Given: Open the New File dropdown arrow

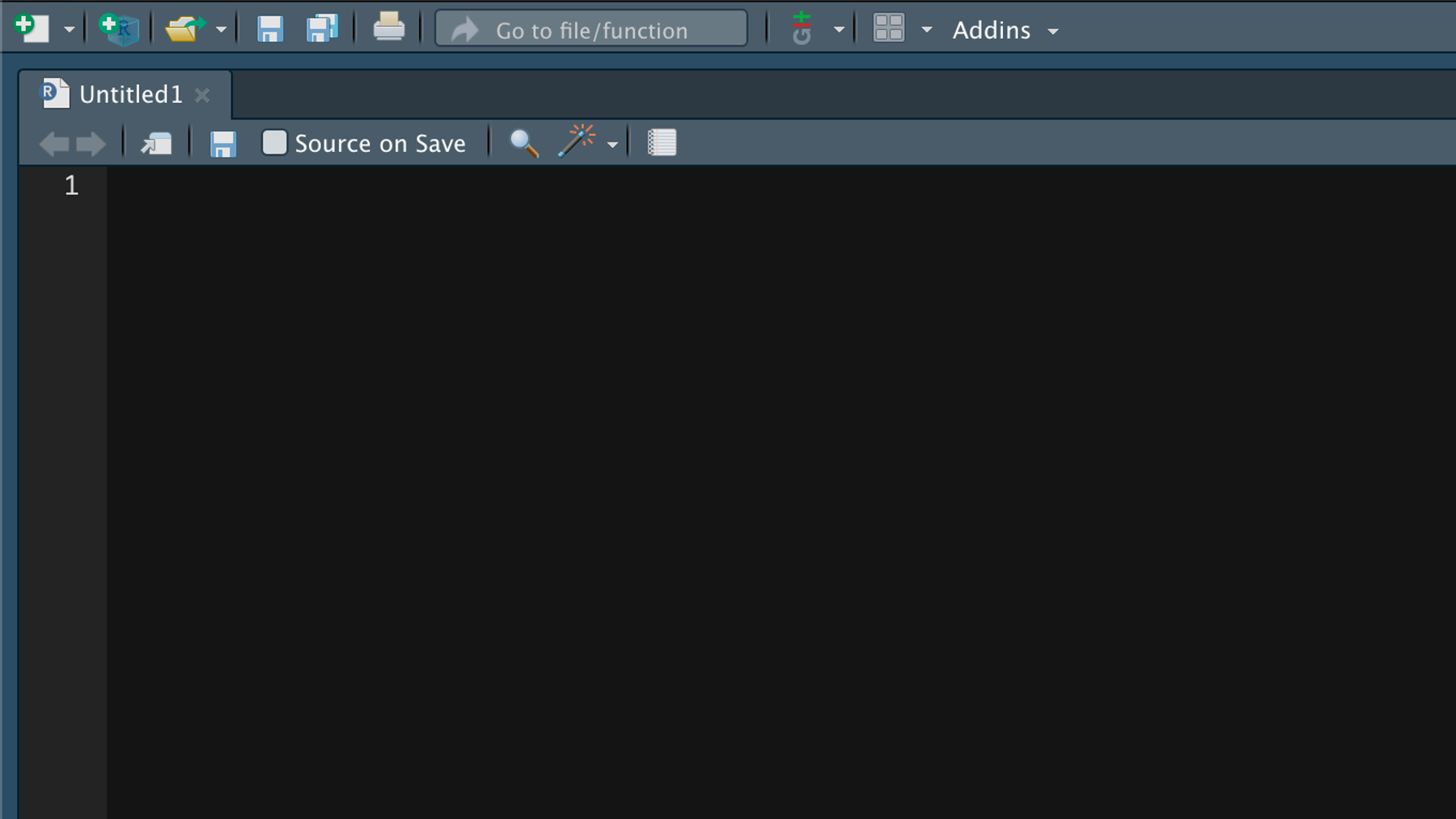Looking at the screenshot, I should (x=70, y=31).
